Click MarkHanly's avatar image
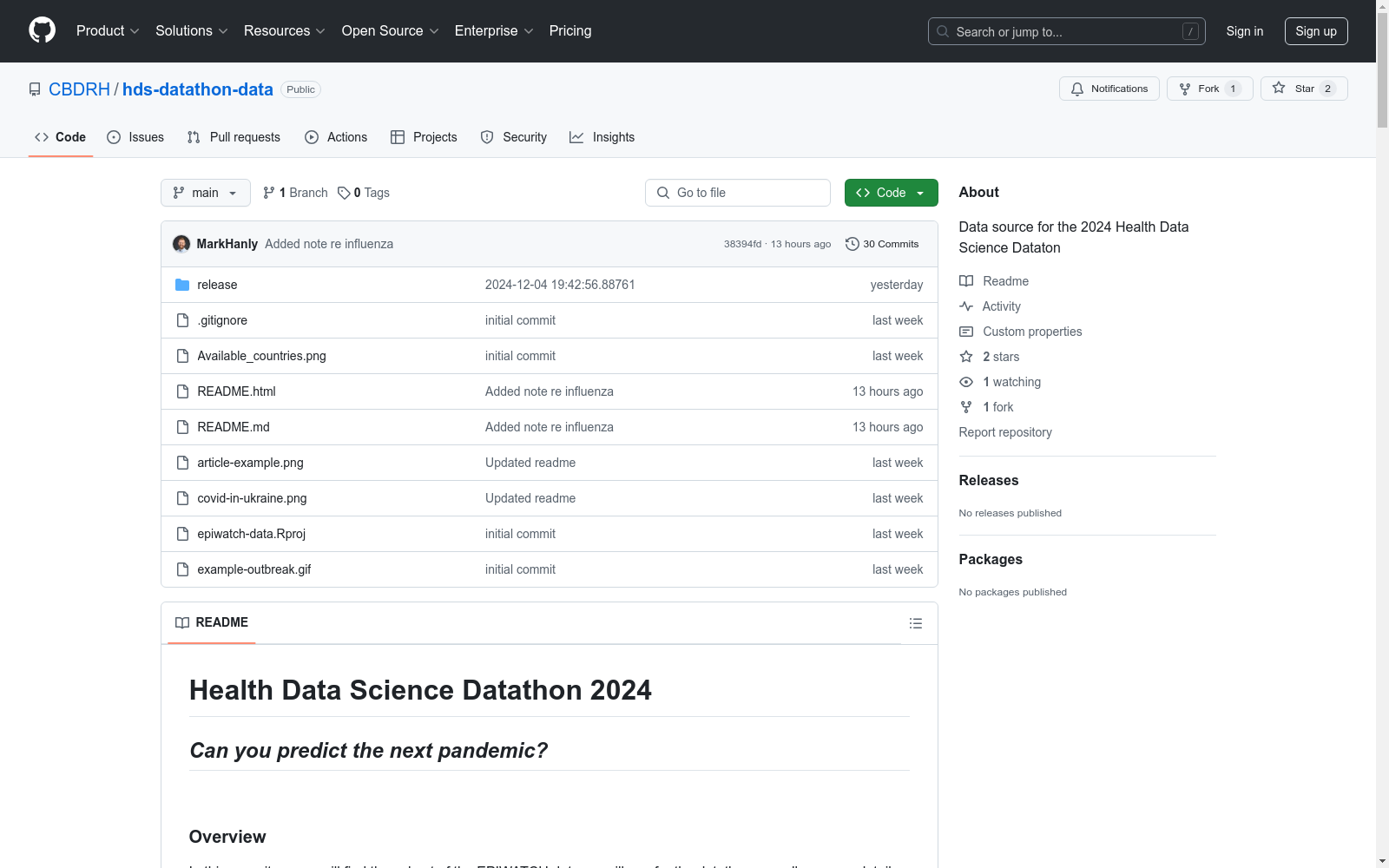Screen dimensions: 1389x868 click(181, 244)
